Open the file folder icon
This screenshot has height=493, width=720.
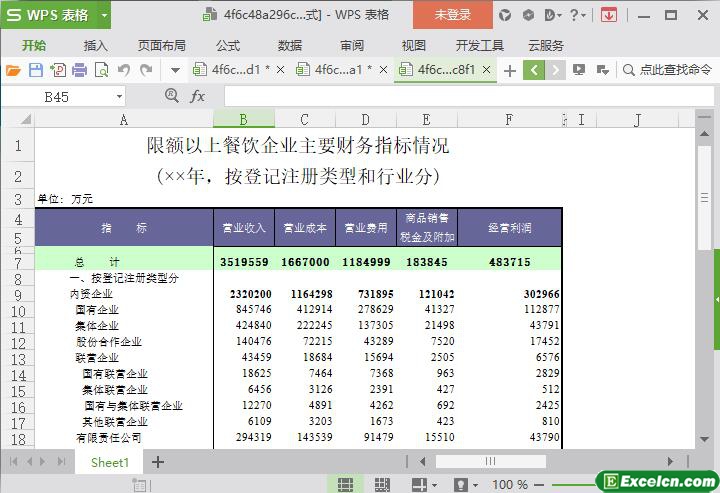point(13,70)
